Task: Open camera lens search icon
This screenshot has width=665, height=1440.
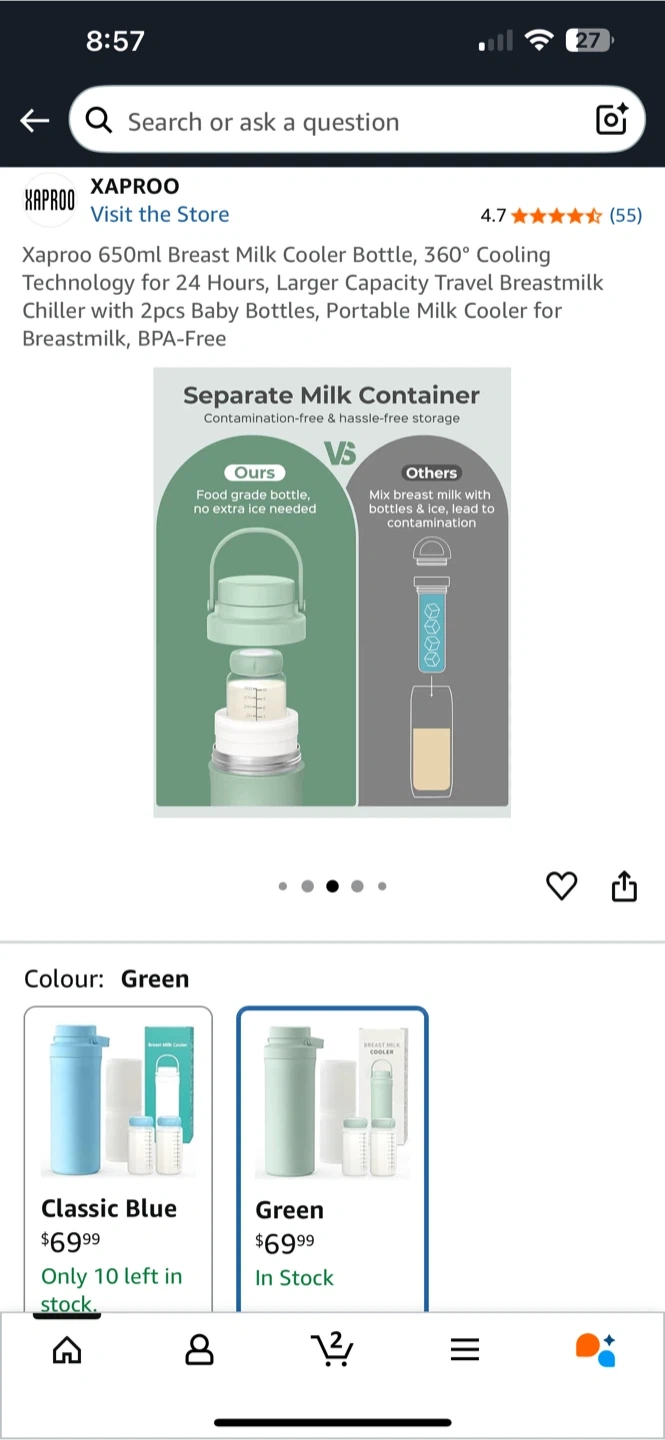Action: point(611,120)
